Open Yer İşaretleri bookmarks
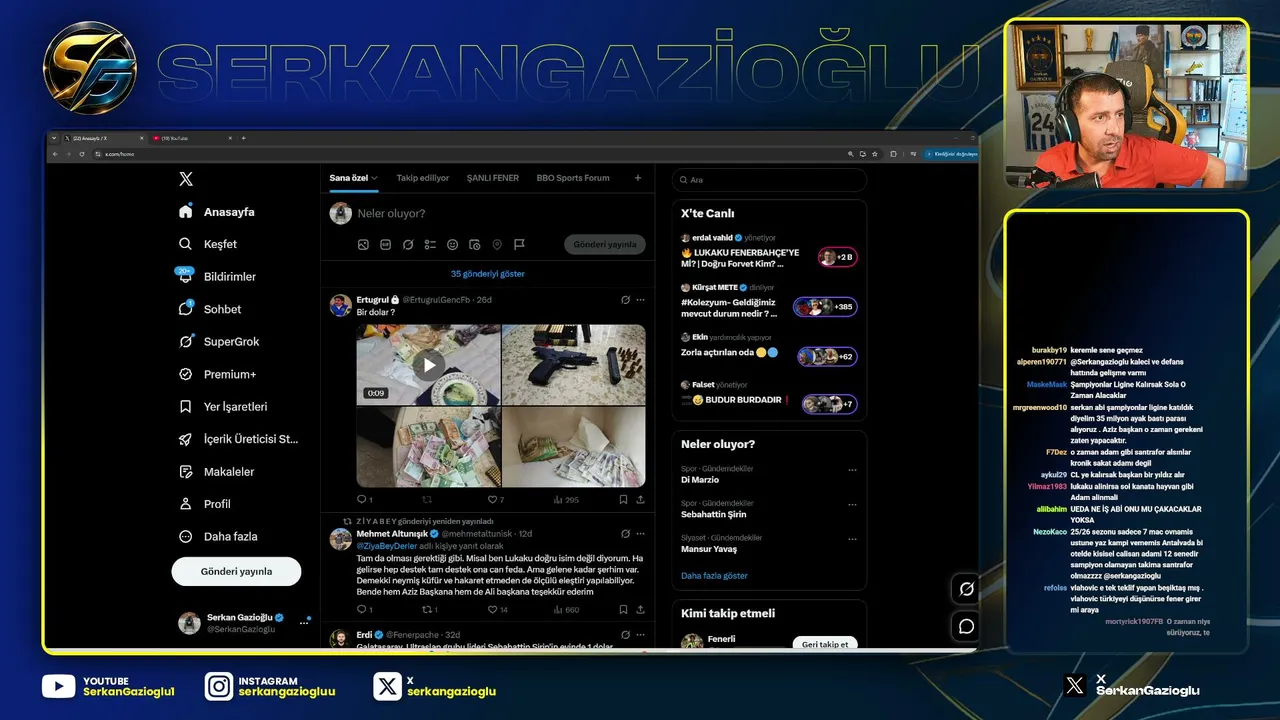The height and width of the screenshot is (720, 1280). tap(223, 407)
